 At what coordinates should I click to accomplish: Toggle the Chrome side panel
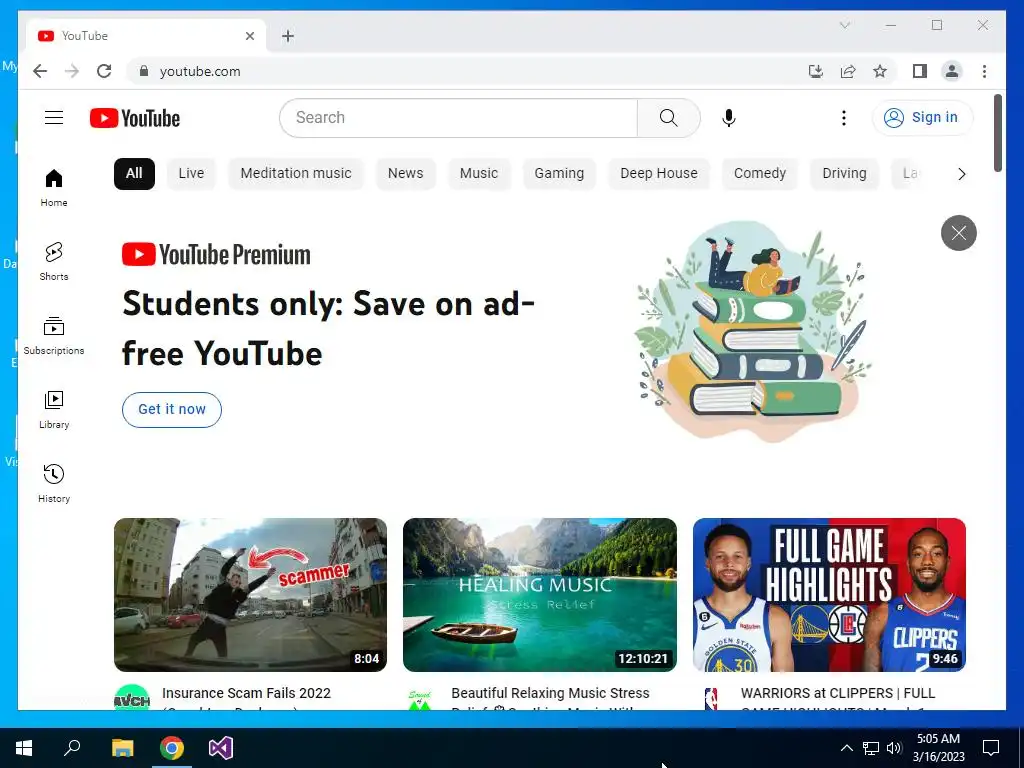point(920,71)
